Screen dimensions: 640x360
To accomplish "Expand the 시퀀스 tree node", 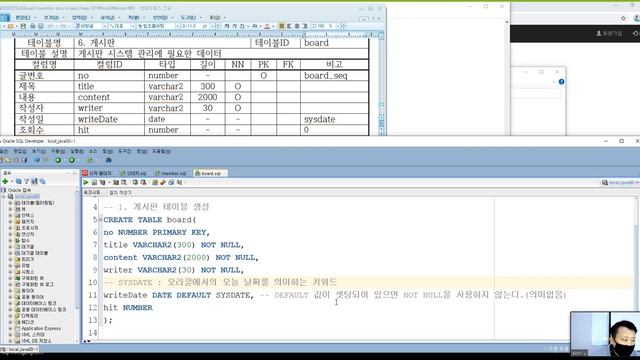I will pos(10,272).
